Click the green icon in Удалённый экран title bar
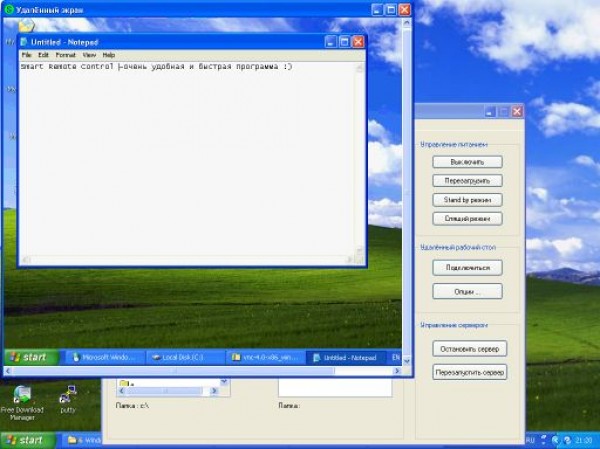 pos(9,9)
